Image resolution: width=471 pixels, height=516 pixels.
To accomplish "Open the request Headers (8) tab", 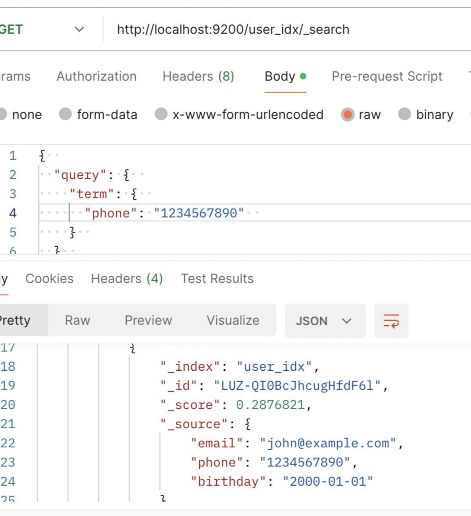I will [x=198, y=76].
